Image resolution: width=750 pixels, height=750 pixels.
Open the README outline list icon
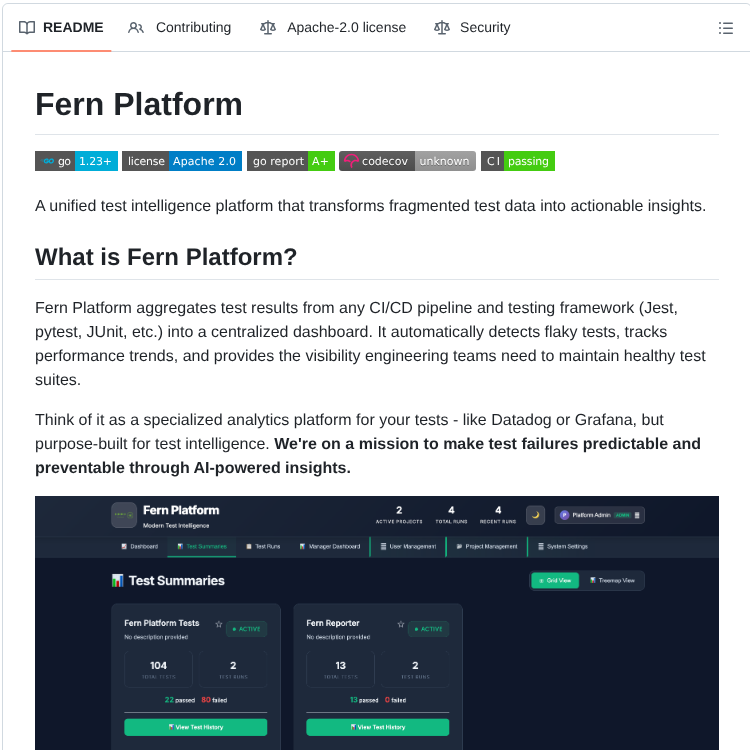[x=725, y=28]
